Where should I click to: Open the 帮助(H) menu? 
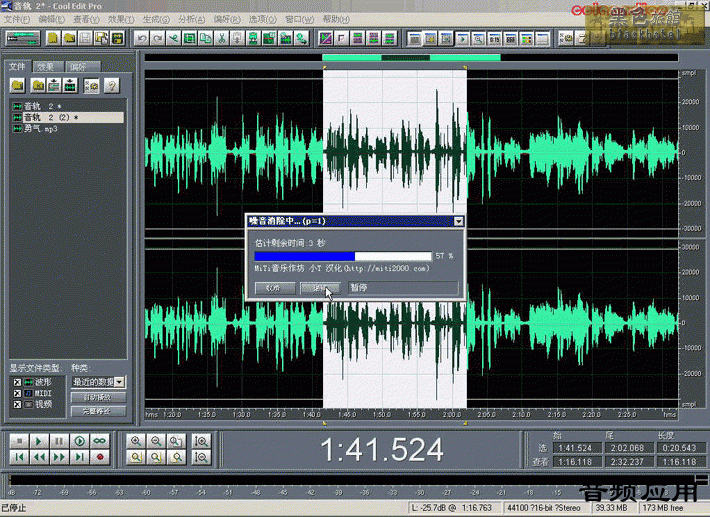(336, 19)
